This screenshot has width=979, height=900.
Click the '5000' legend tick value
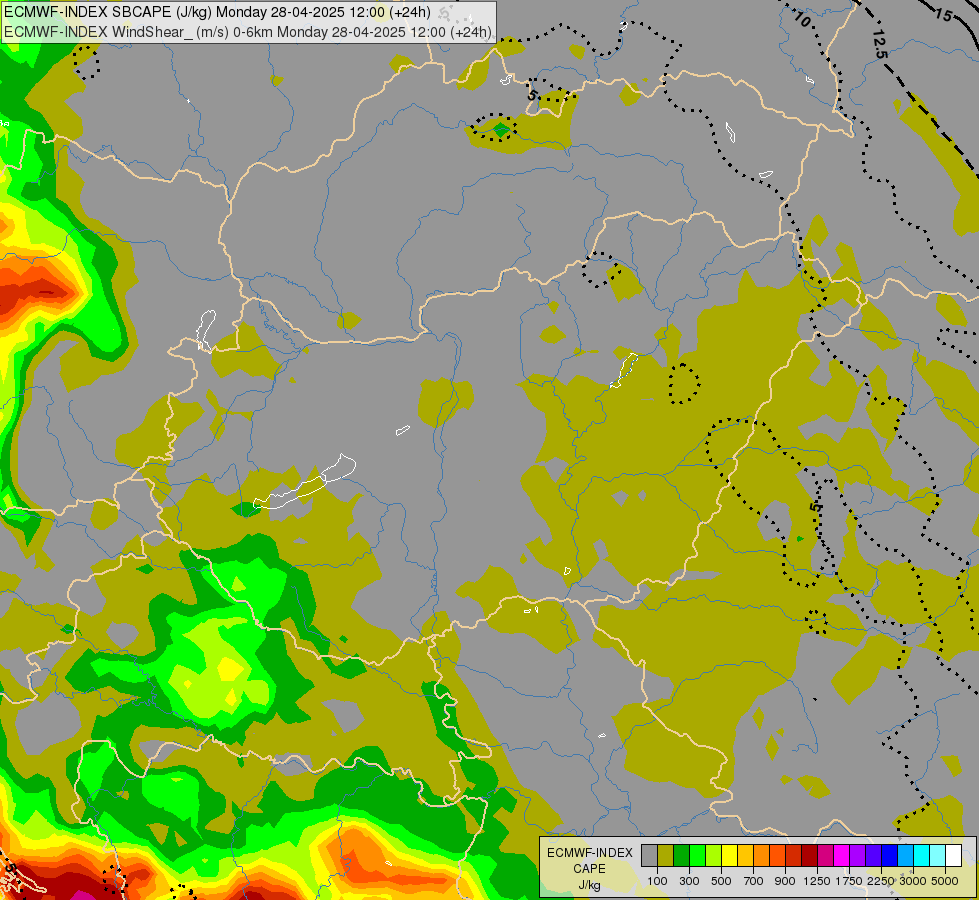(945, 881)
